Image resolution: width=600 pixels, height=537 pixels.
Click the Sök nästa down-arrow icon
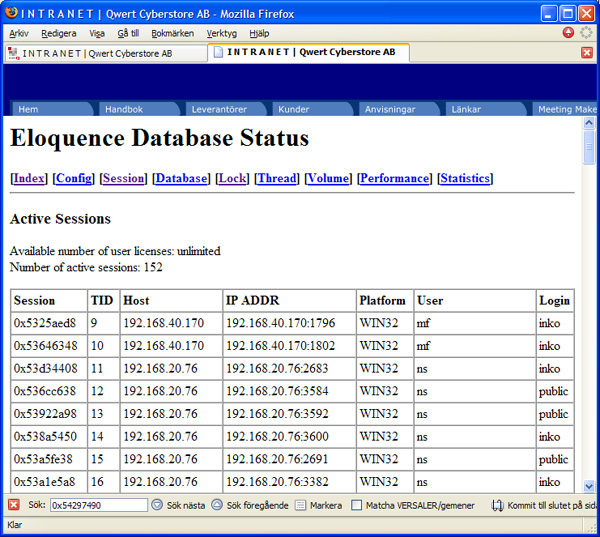(x=157, y=505)
